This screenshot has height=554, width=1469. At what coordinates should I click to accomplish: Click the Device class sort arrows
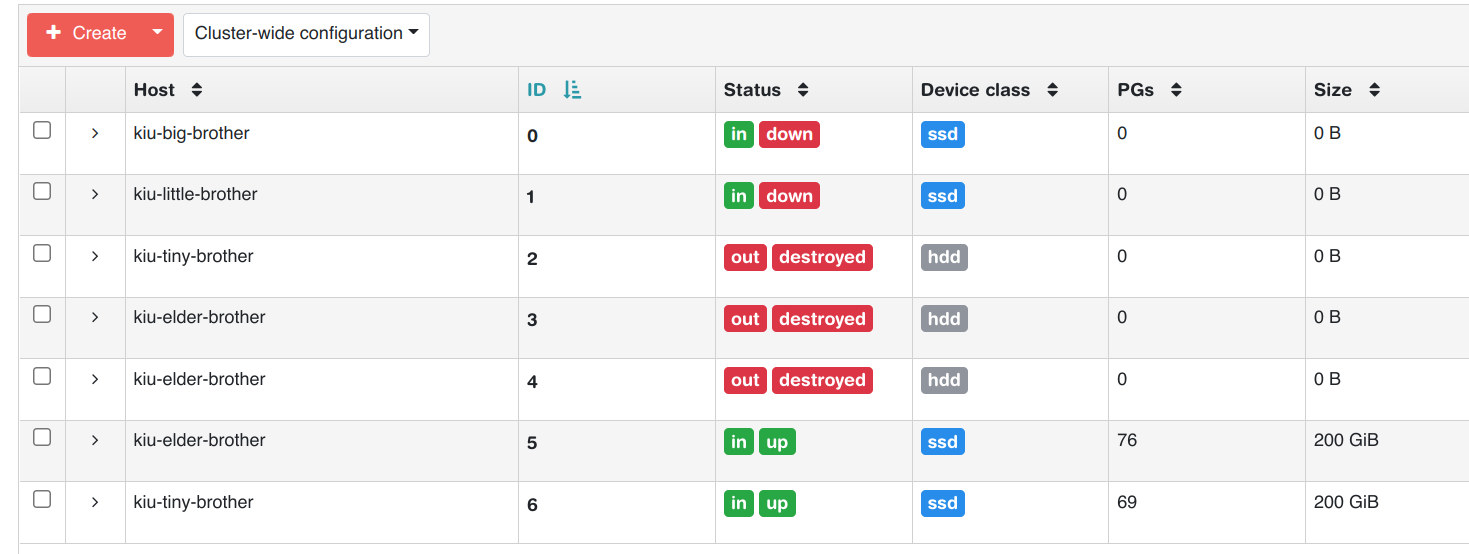click(1052, 90)
